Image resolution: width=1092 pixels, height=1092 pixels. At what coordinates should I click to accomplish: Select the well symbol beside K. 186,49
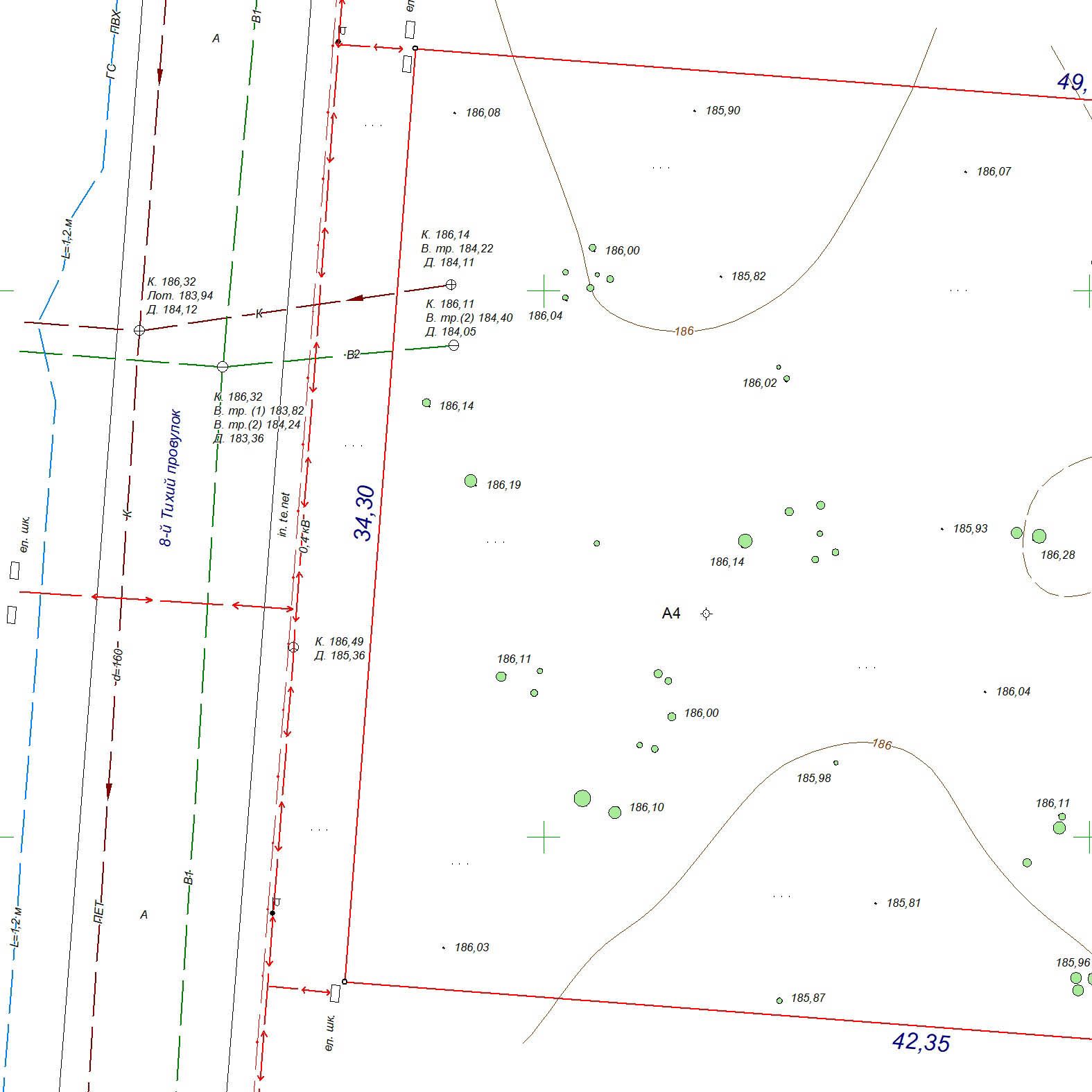coord(293,647)
